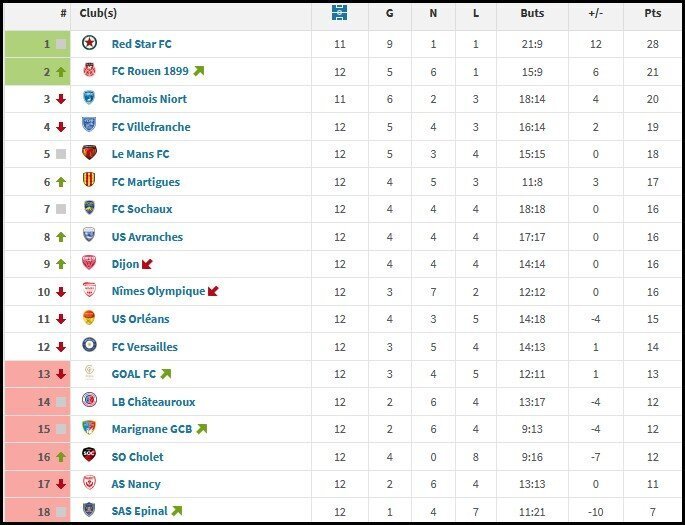Open the FC Villefranche club link
685x525 pixels.
(150, 127)
